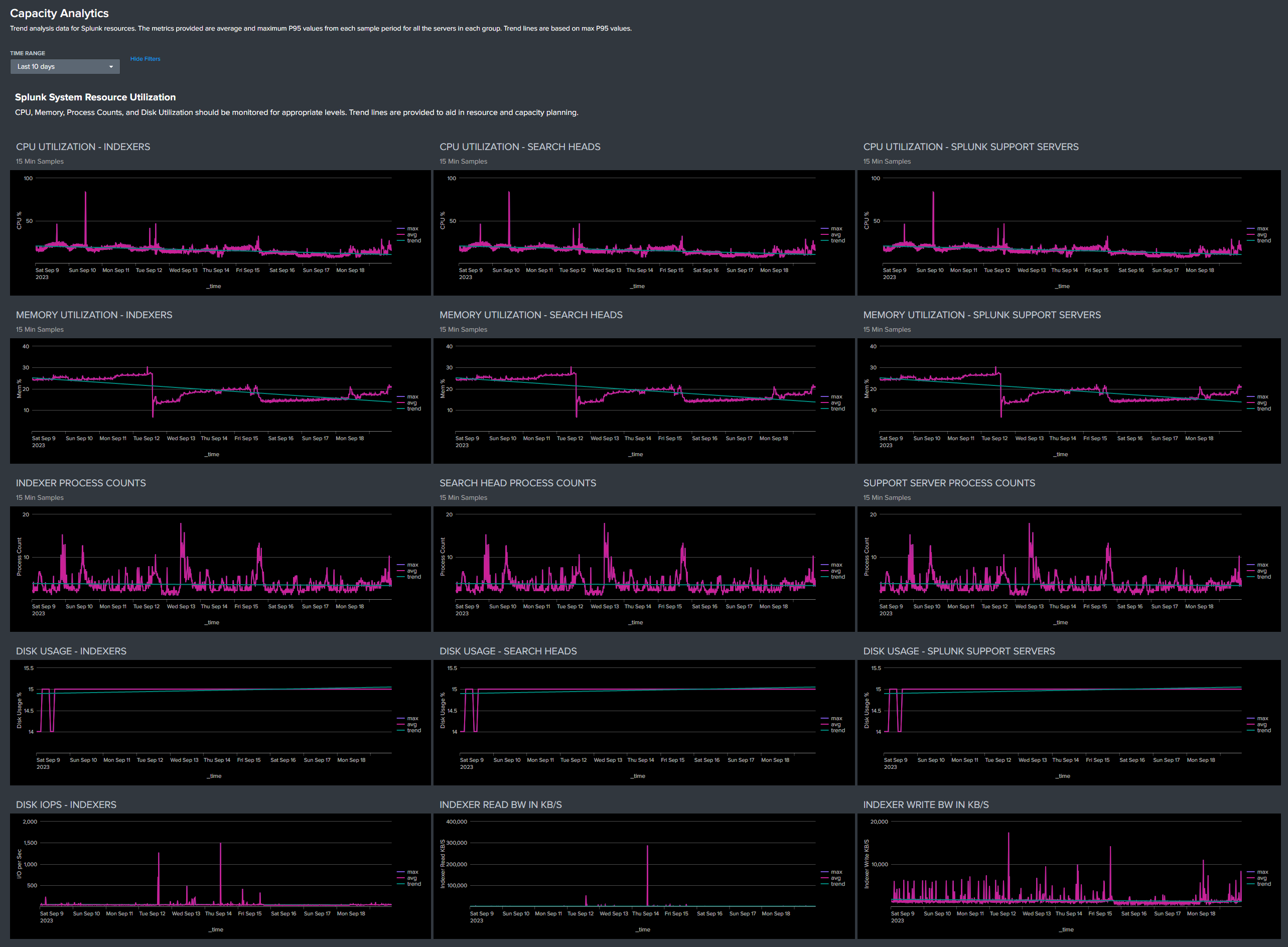Select avg legend in CPU Utilization - Splunk Support Servers

1257,234
